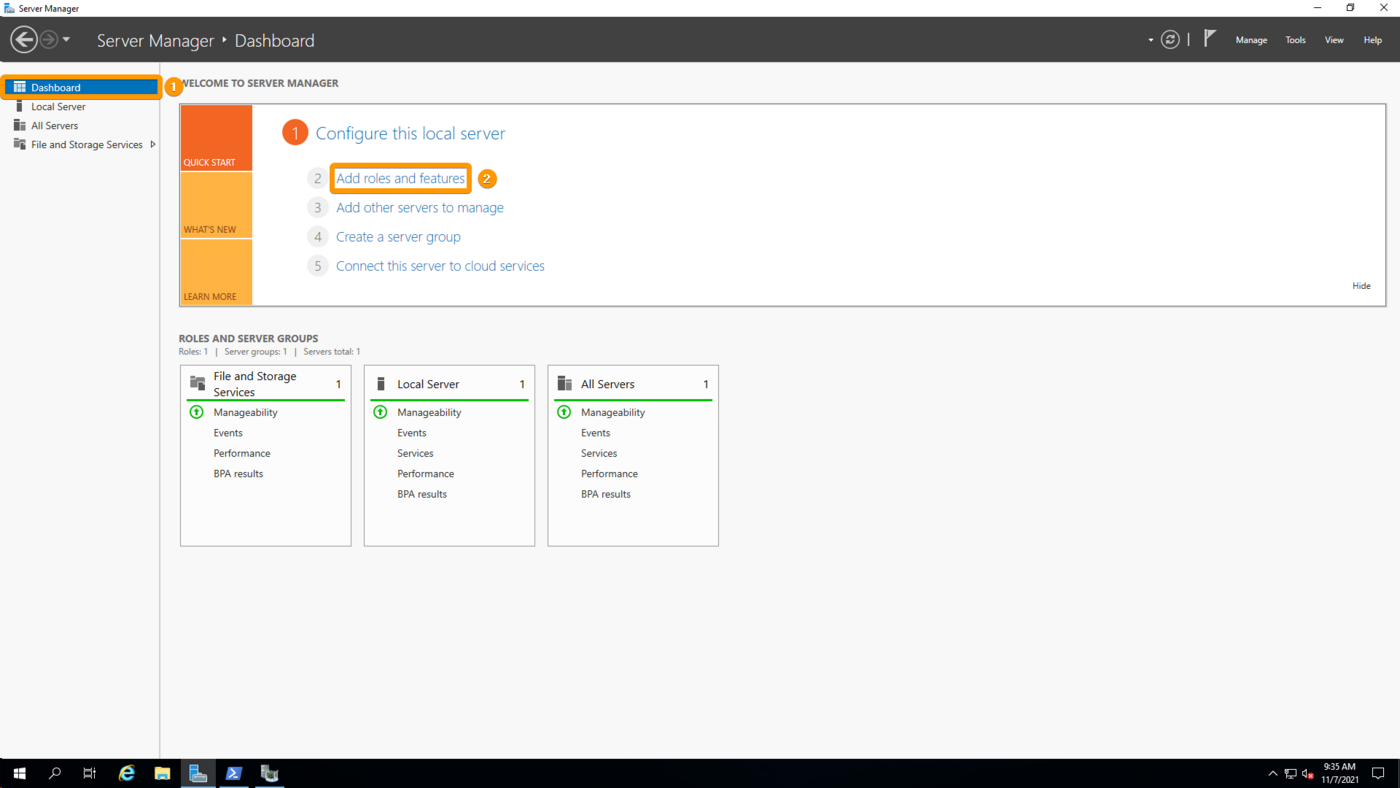Open the Tools menu
Viewport: 1400px width, 788px height.
coord(1295,39)
